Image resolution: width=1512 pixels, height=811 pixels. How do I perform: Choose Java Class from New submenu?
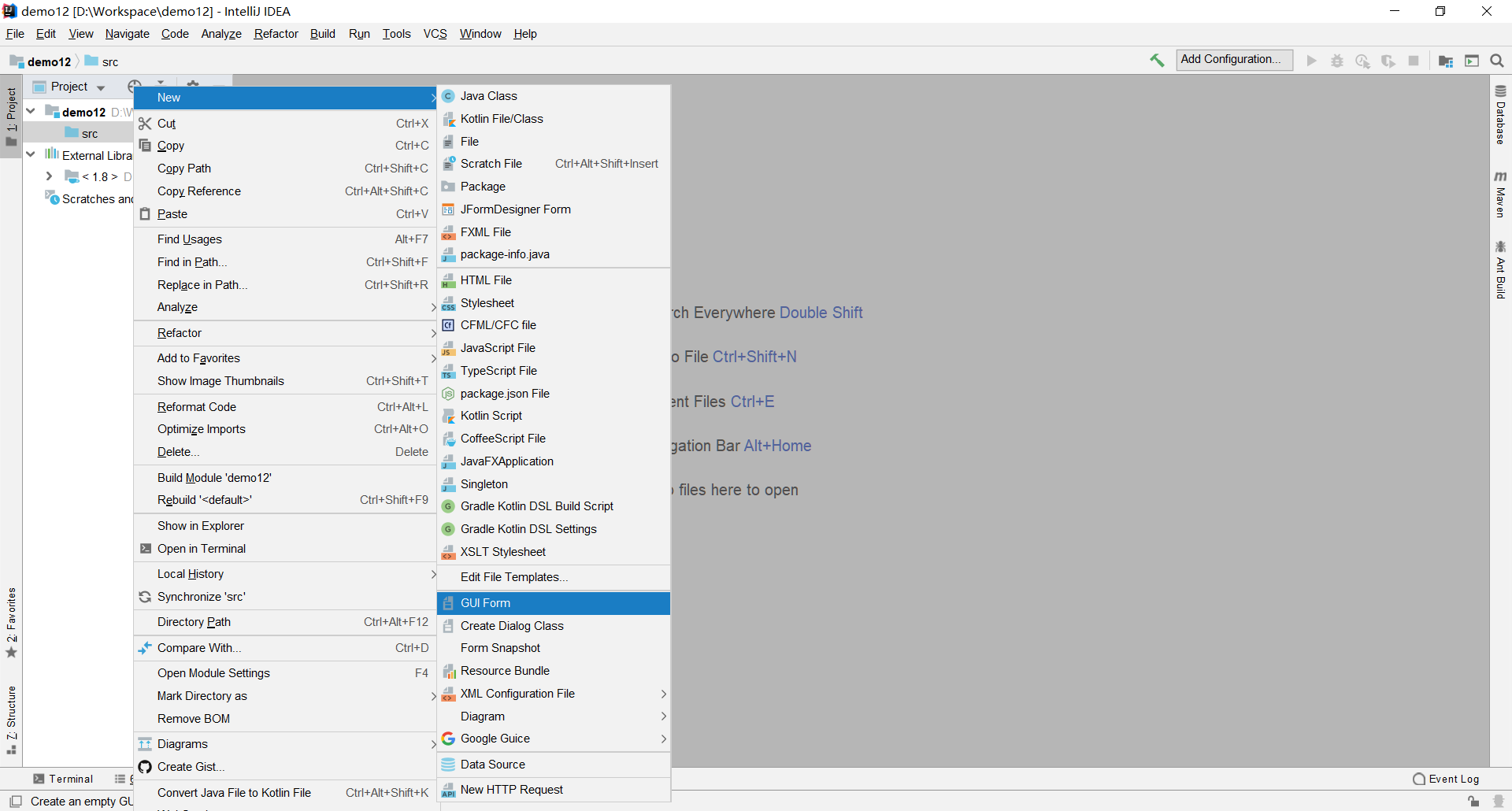tap(554, 96)
